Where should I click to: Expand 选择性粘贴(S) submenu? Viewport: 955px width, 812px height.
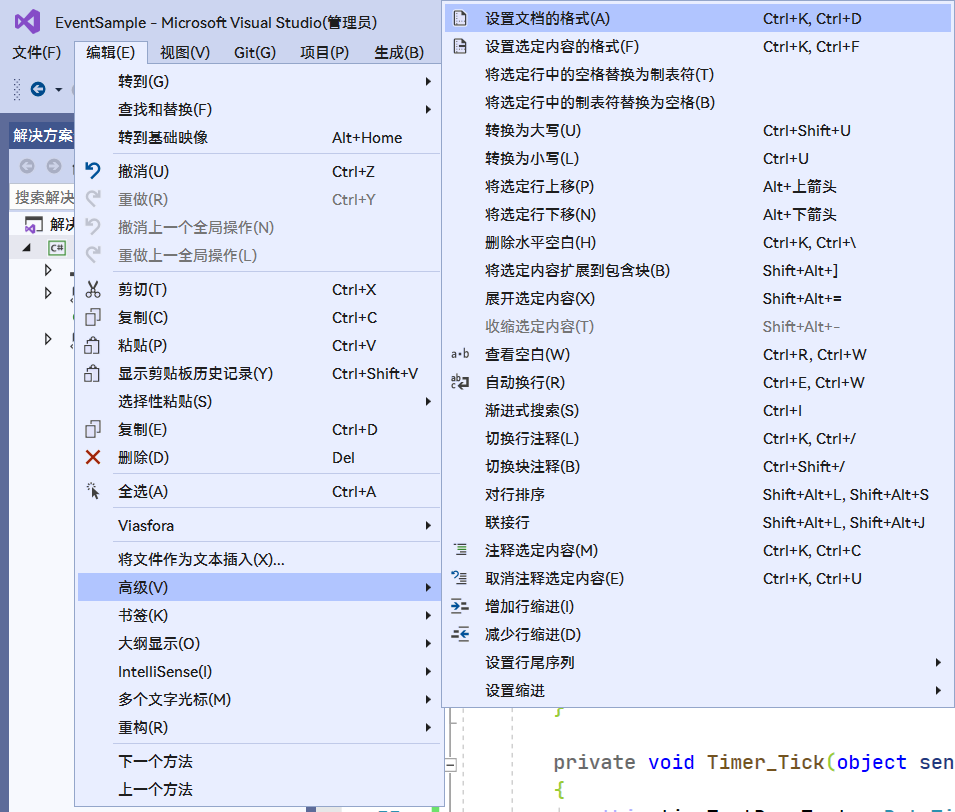[x=259, y=401]
